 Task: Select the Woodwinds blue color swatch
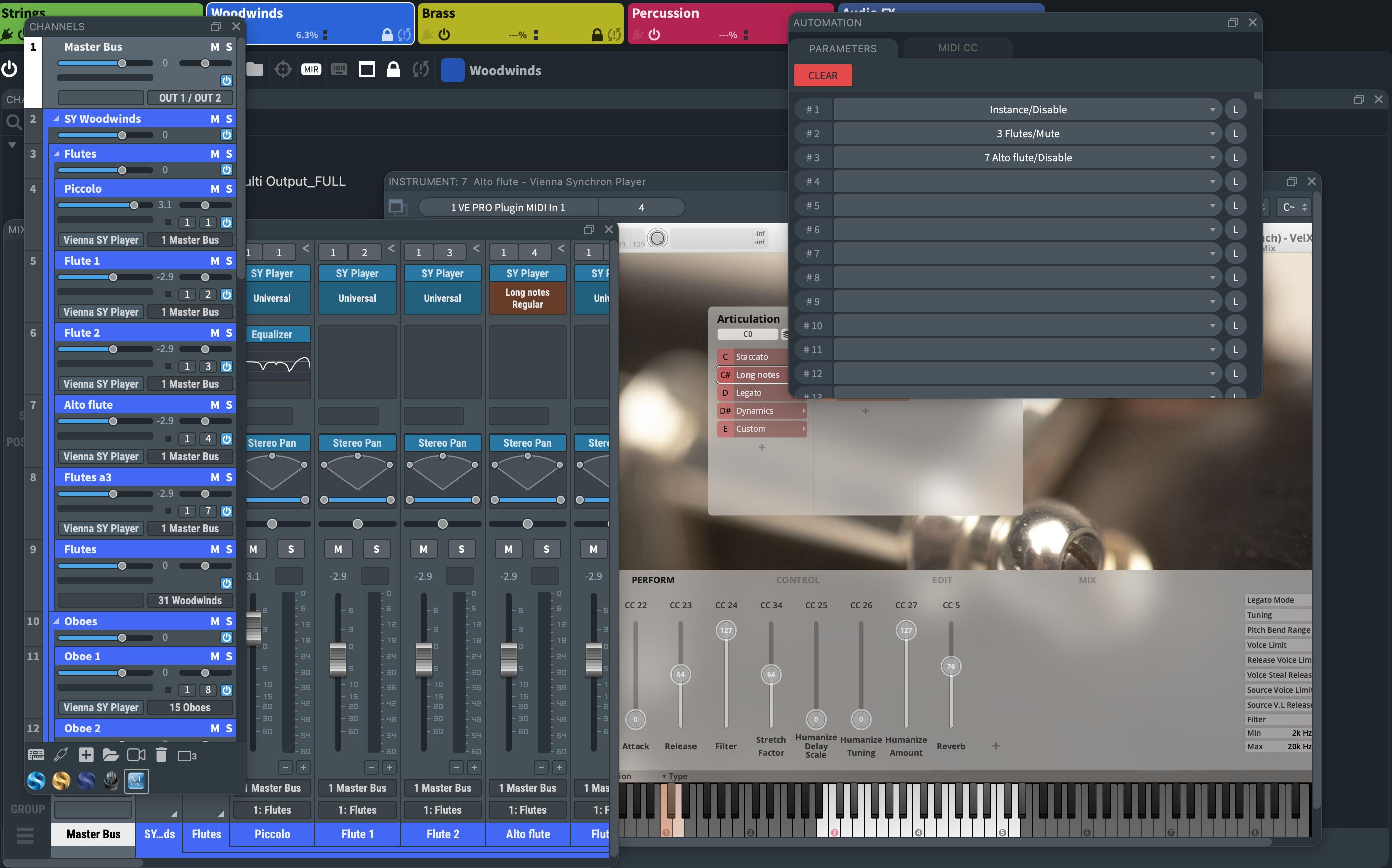[x=452, y=70]
